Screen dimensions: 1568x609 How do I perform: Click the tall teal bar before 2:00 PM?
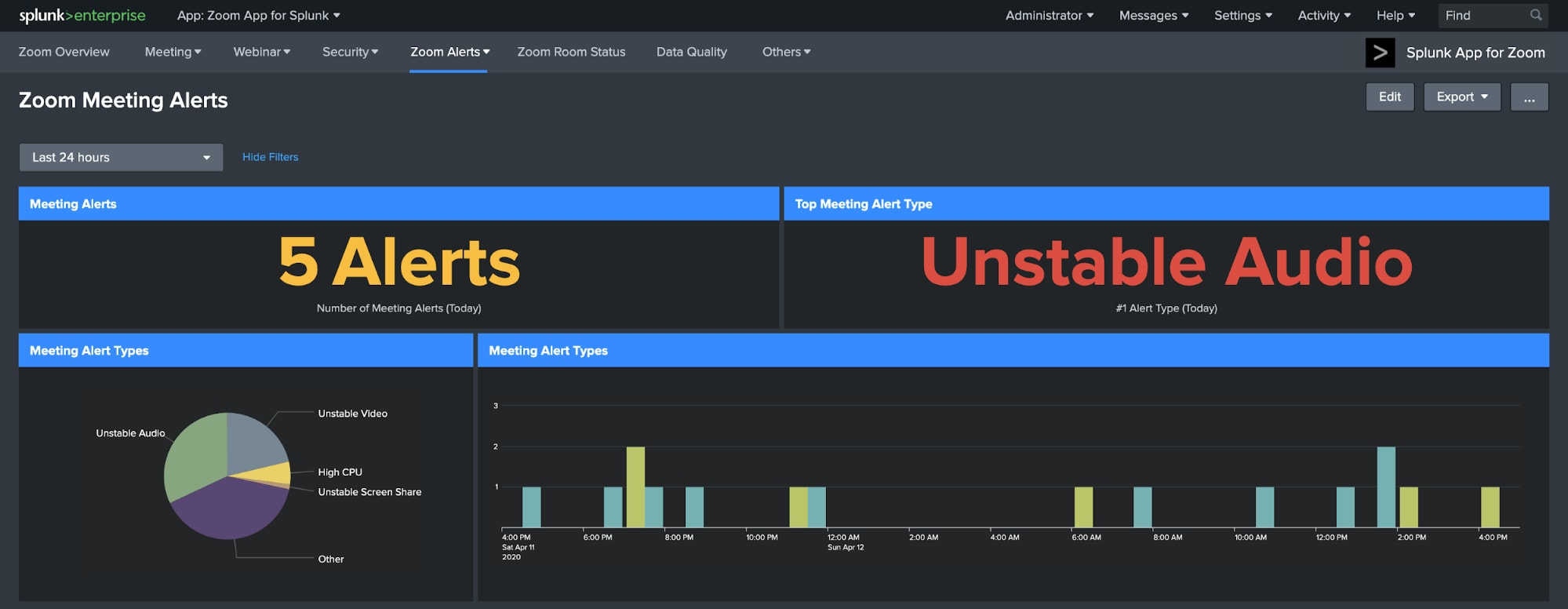pos(1386,487)
